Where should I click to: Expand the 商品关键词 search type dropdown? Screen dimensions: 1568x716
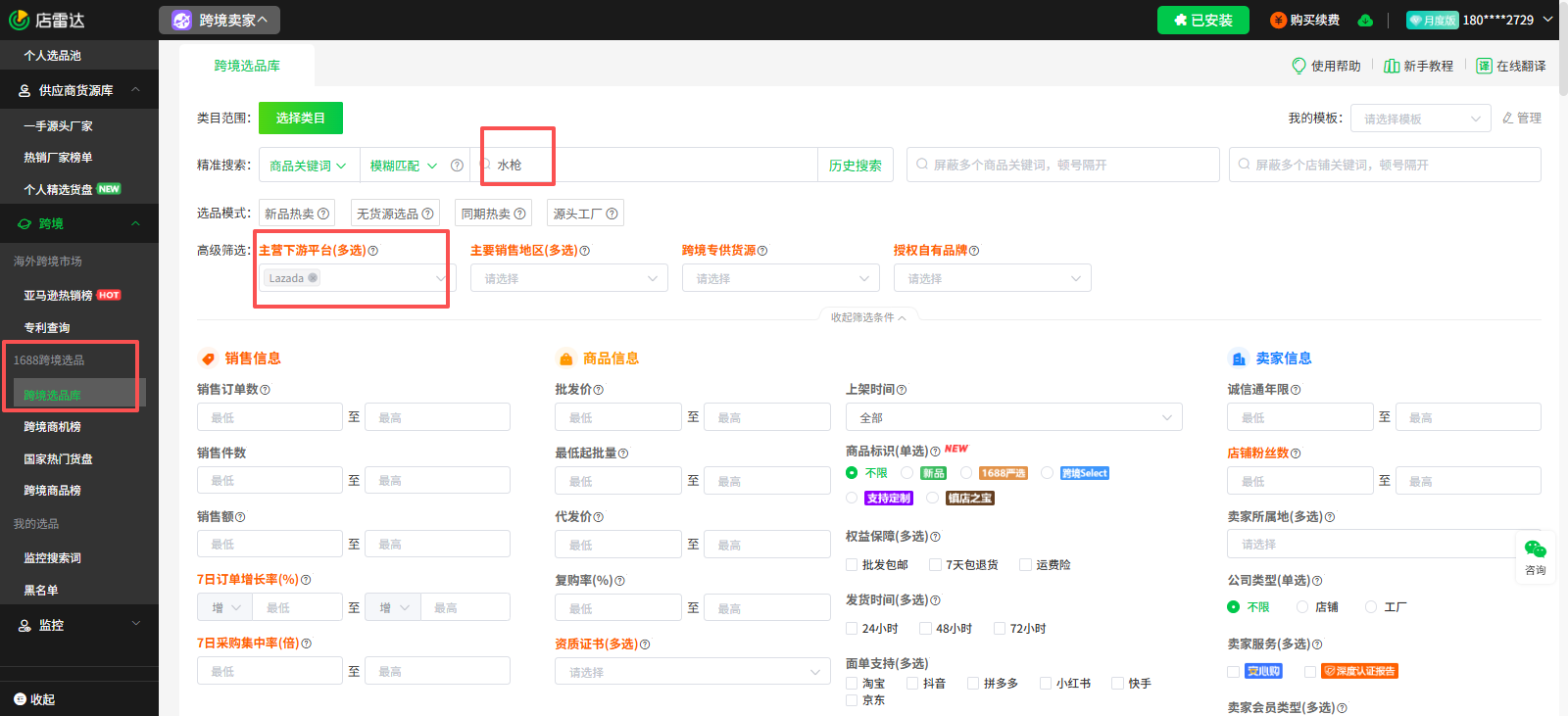pos(308,166)
